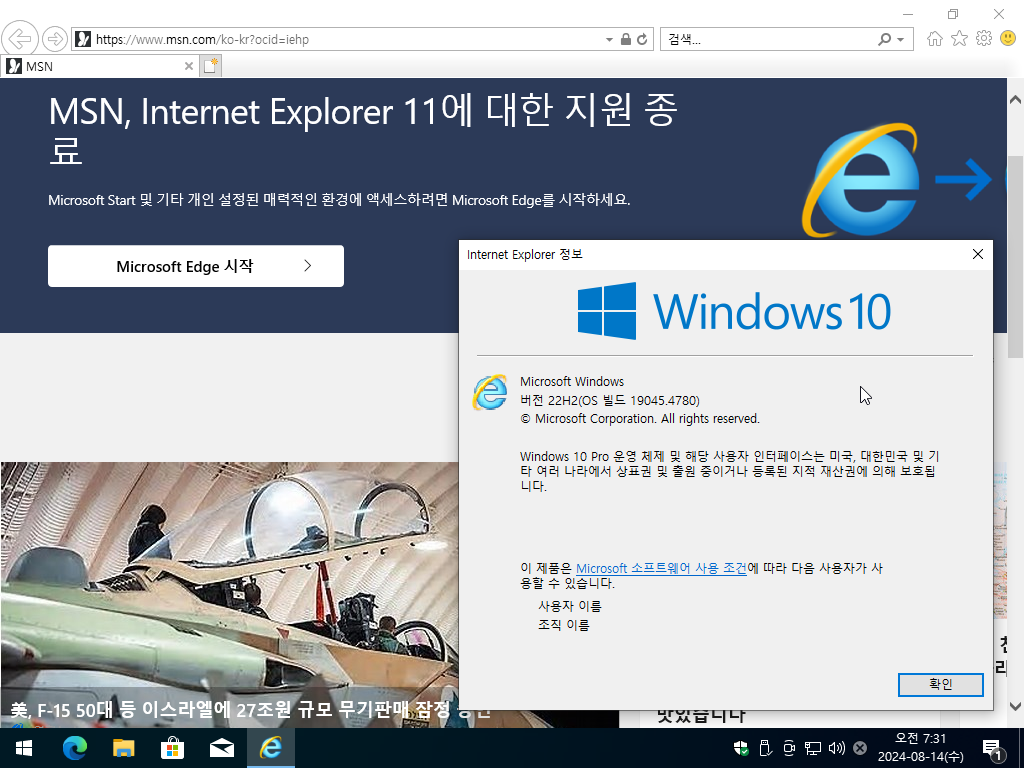This screenshot has width=1024, height=768.
Task: Minimize the Internet Explorer window
Action: 908,14
